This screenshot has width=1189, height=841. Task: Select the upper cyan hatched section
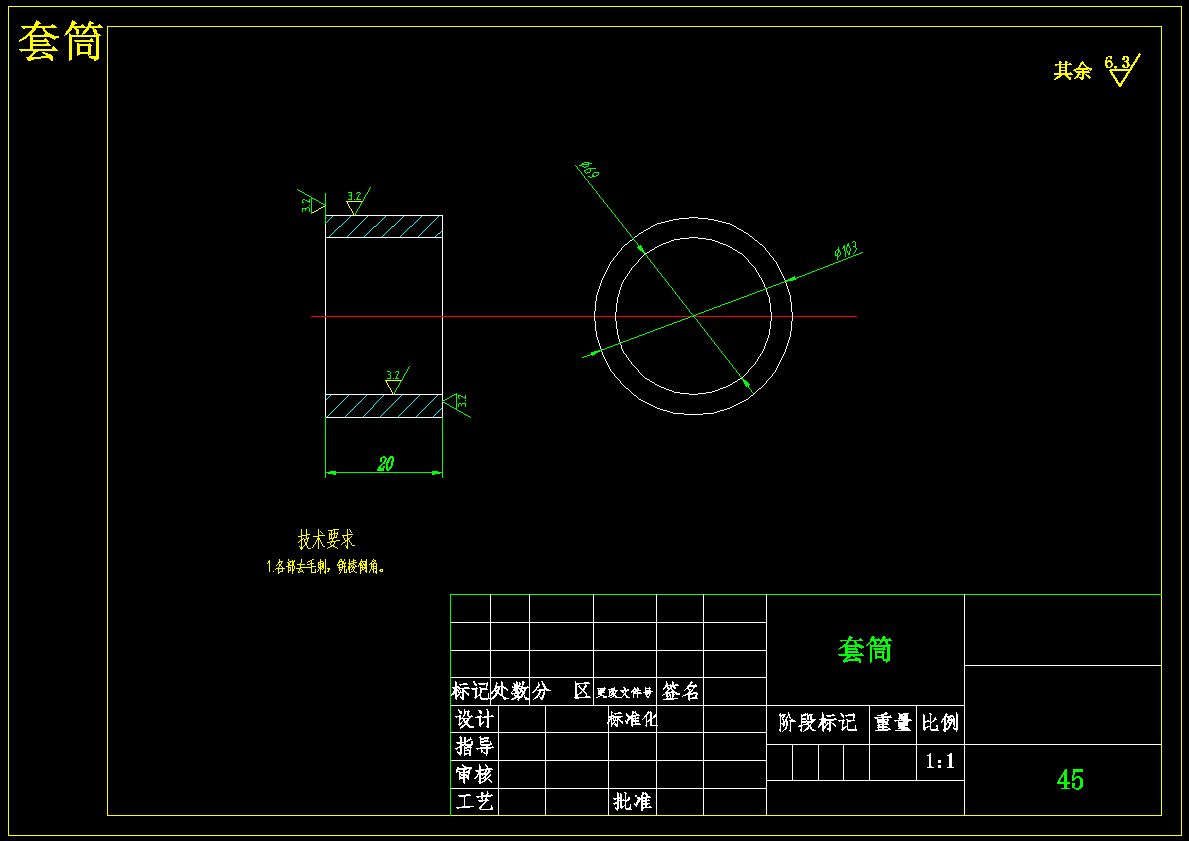click(x=384, y=227)
